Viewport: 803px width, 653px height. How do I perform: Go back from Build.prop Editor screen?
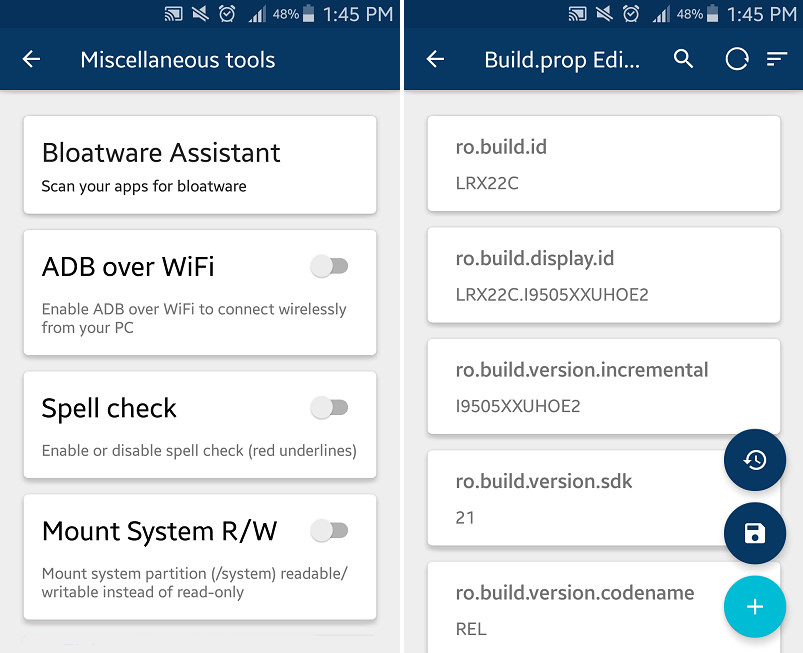[x=435, y=59]
